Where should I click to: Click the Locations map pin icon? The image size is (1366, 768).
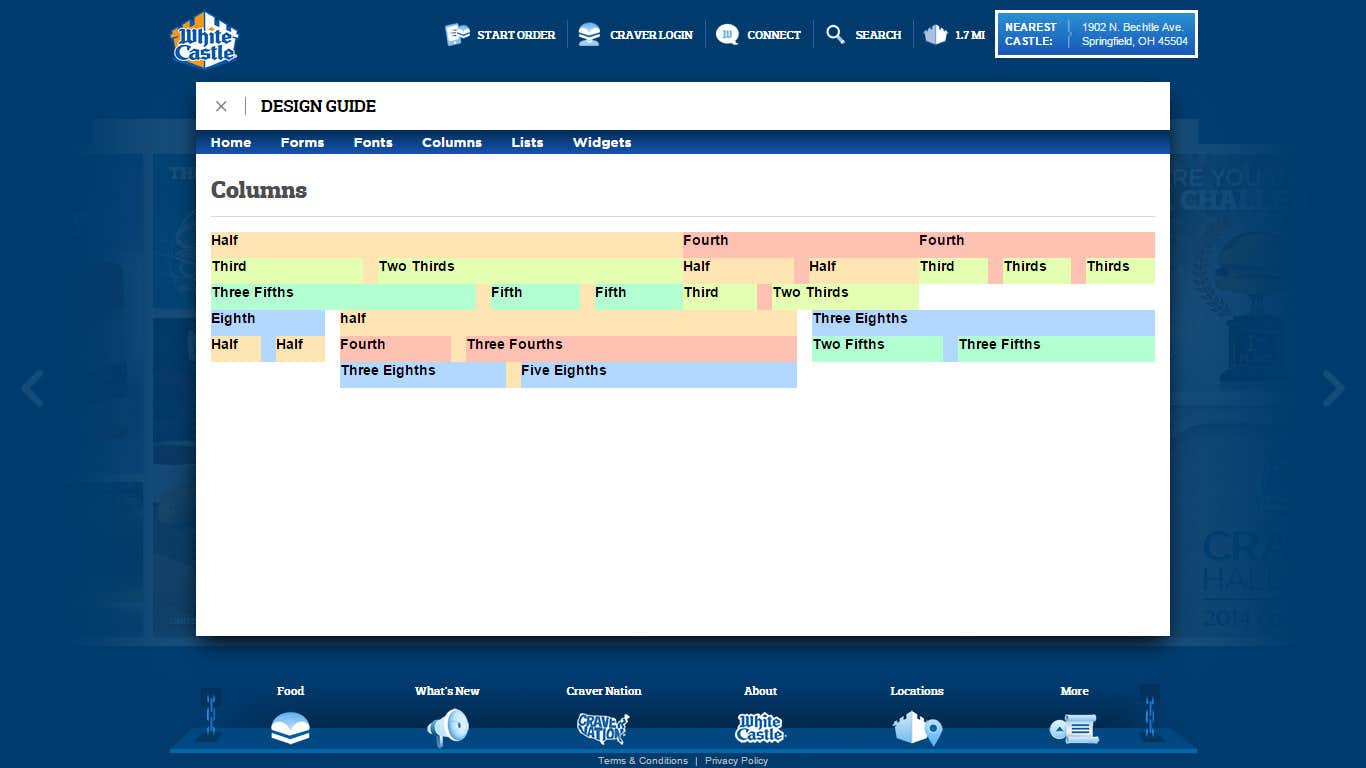coord(917,728)
